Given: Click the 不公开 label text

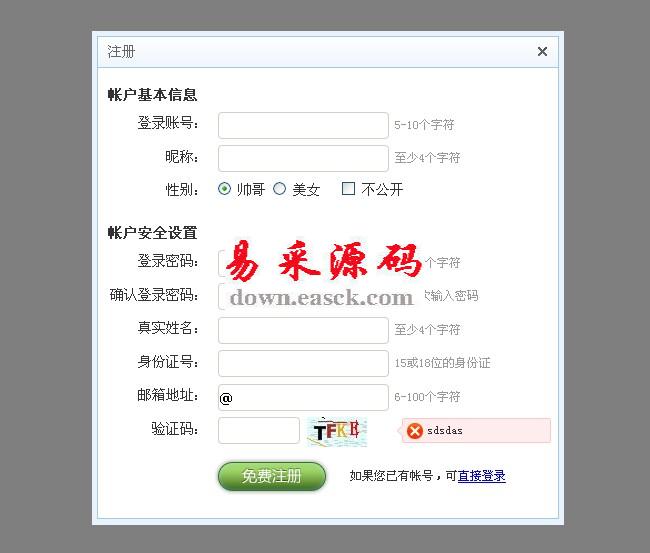Looking at the screenshot, I should coord(382,190).
